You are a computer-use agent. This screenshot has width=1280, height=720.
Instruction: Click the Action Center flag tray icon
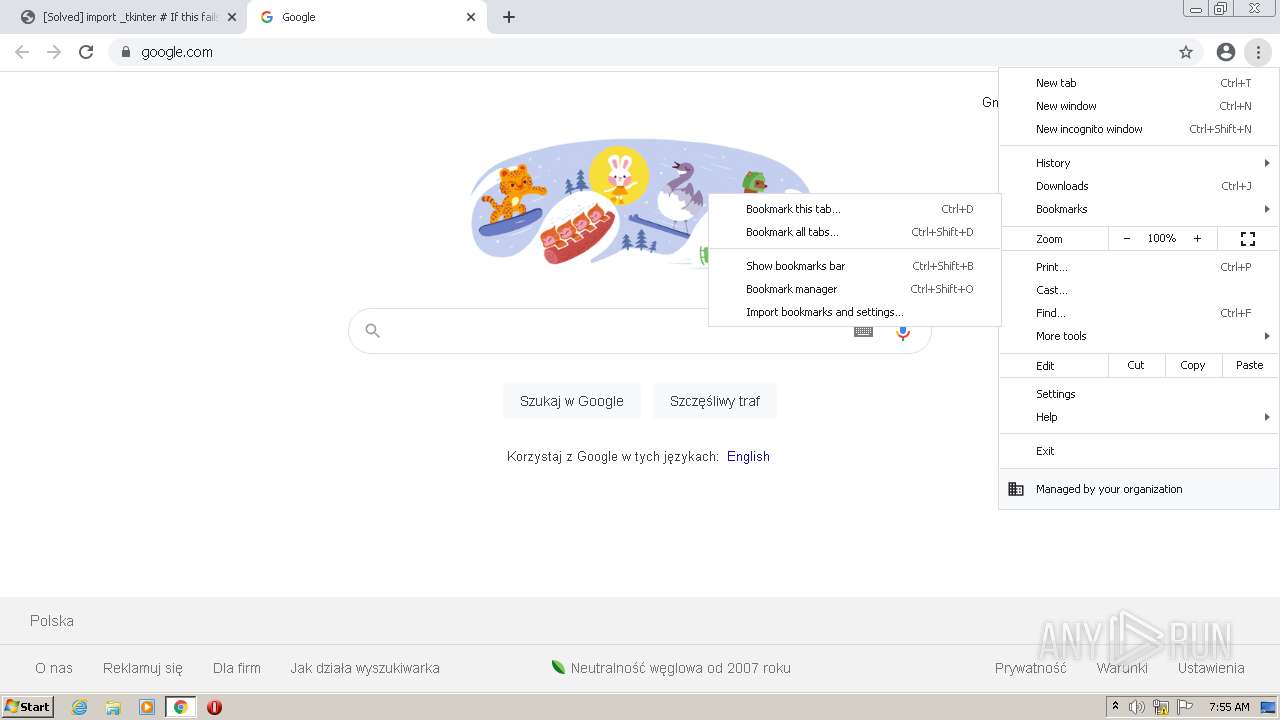click(1185, 707)
